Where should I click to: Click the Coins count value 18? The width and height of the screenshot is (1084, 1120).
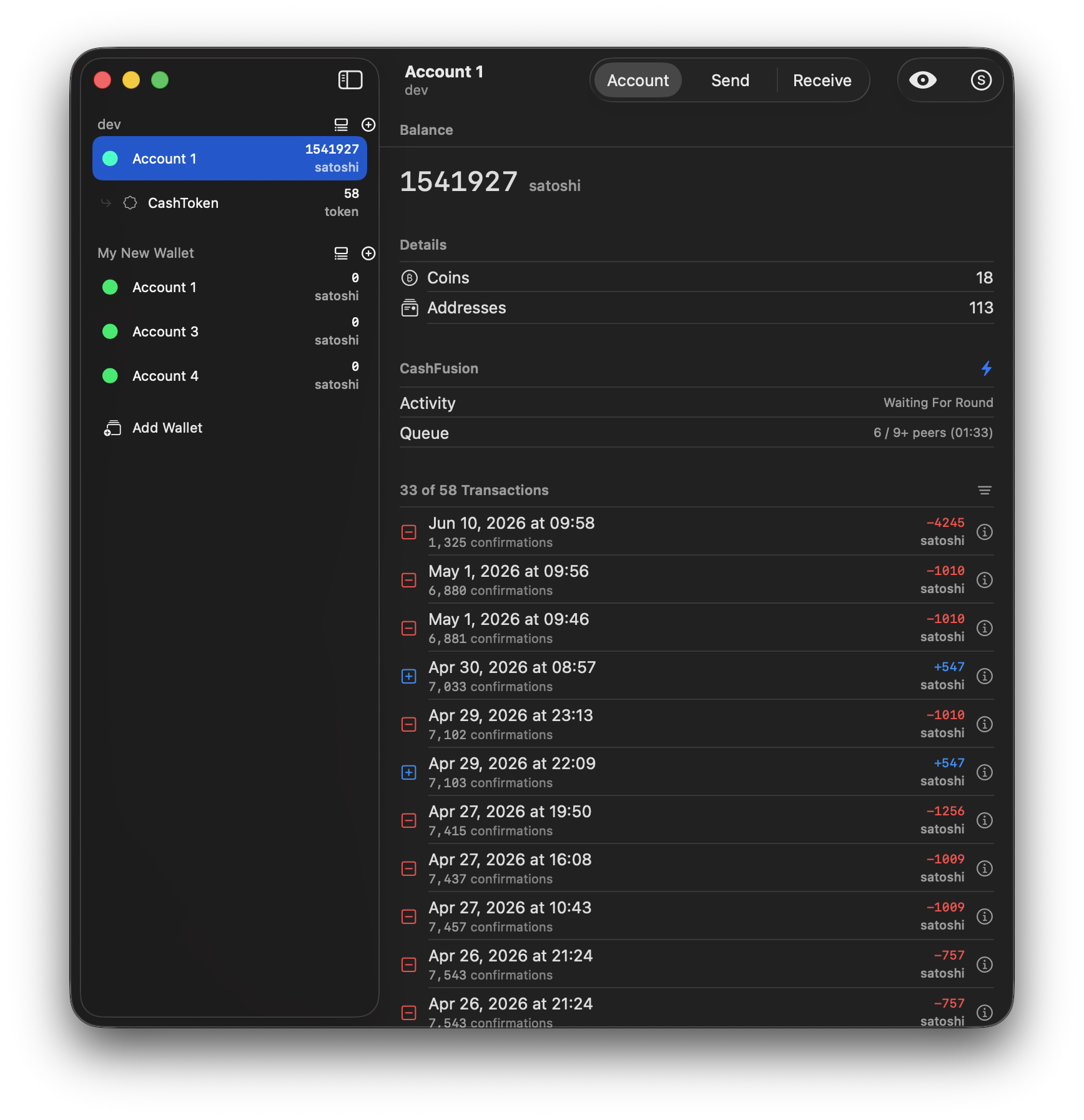click(984, 278)
